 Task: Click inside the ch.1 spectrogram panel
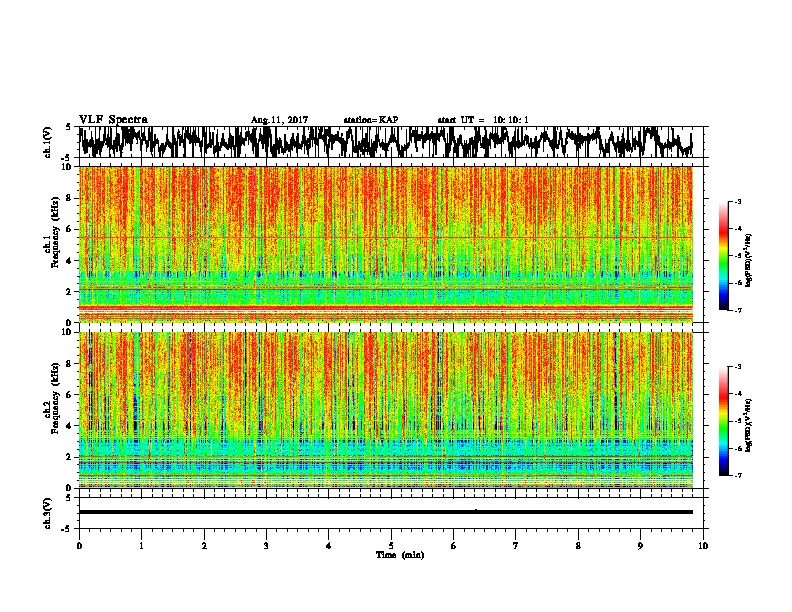tap(386, 244)
